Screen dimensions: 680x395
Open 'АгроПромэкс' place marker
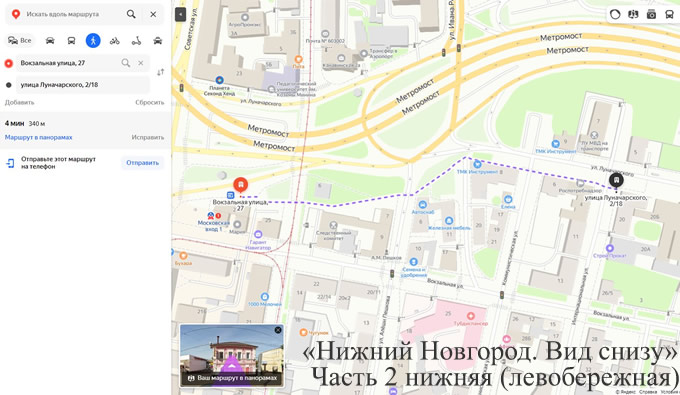tap(245, 17)
